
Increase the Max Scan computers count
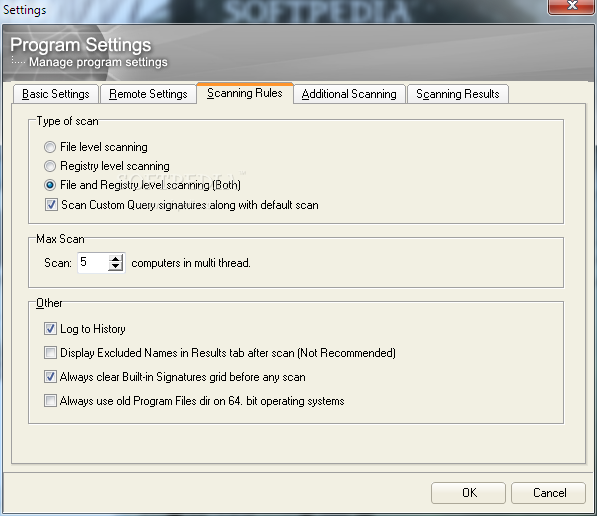(115, 259)
